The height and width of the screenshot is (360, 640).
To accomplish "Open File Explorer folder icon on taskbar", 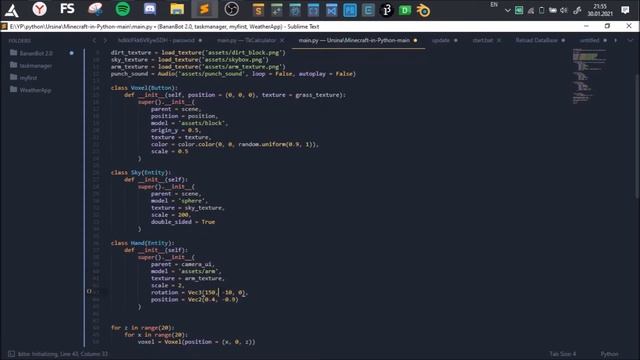I will point(177,9).
